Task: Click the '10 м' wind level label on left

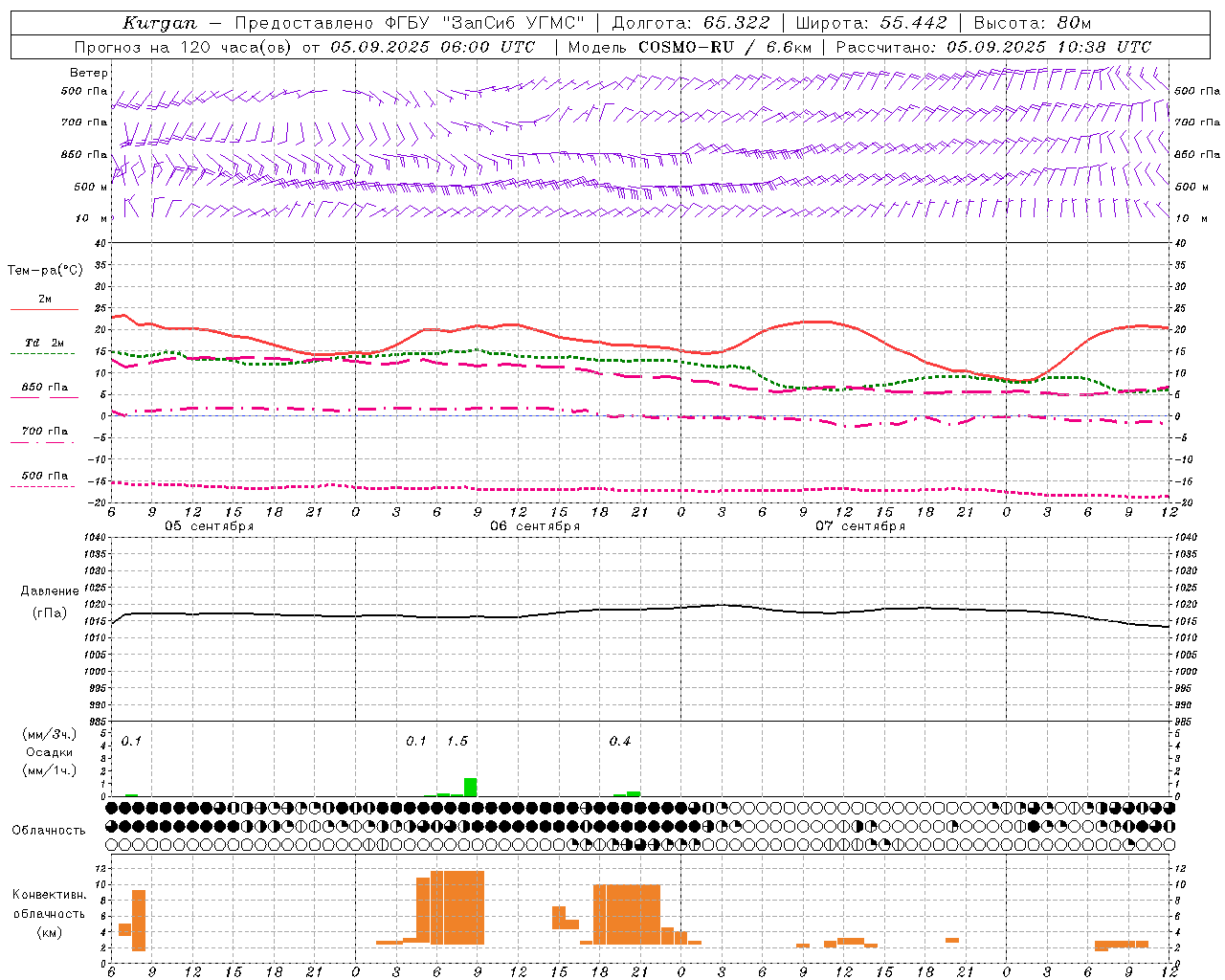Action: [92, 218]
